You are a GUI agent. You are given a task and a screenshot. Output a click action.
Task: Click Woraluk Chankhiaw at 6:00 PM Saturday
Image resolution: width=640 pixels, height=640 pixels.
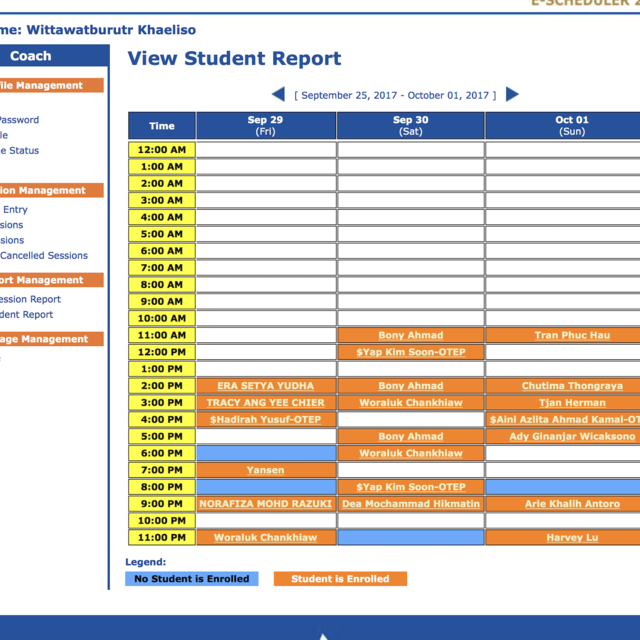(x=411, y=453)
